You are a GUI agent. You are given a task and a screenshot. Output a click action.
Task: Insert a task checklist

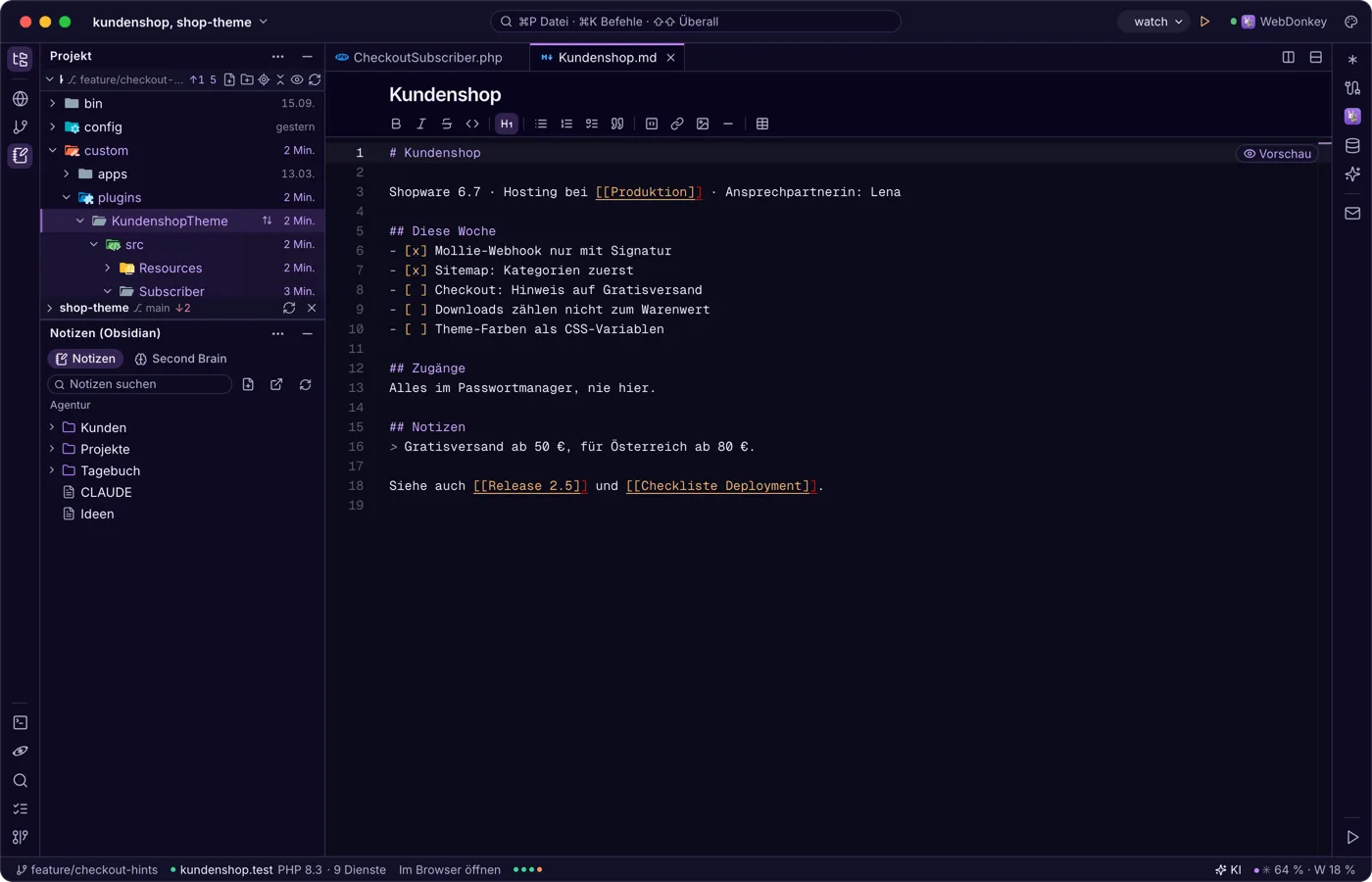592,123
